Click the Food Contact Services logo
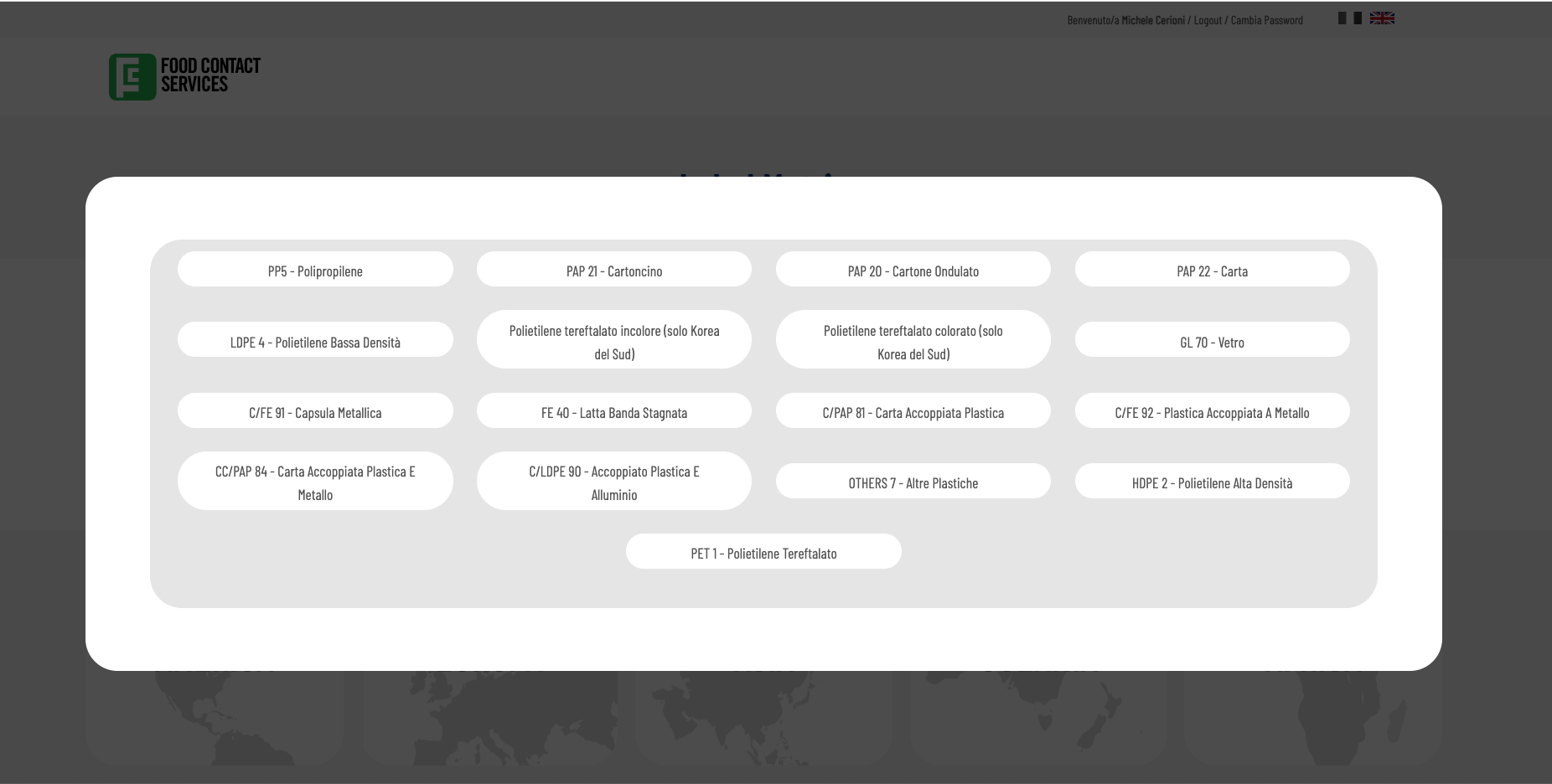1552x784 pixels. [185, 76]
